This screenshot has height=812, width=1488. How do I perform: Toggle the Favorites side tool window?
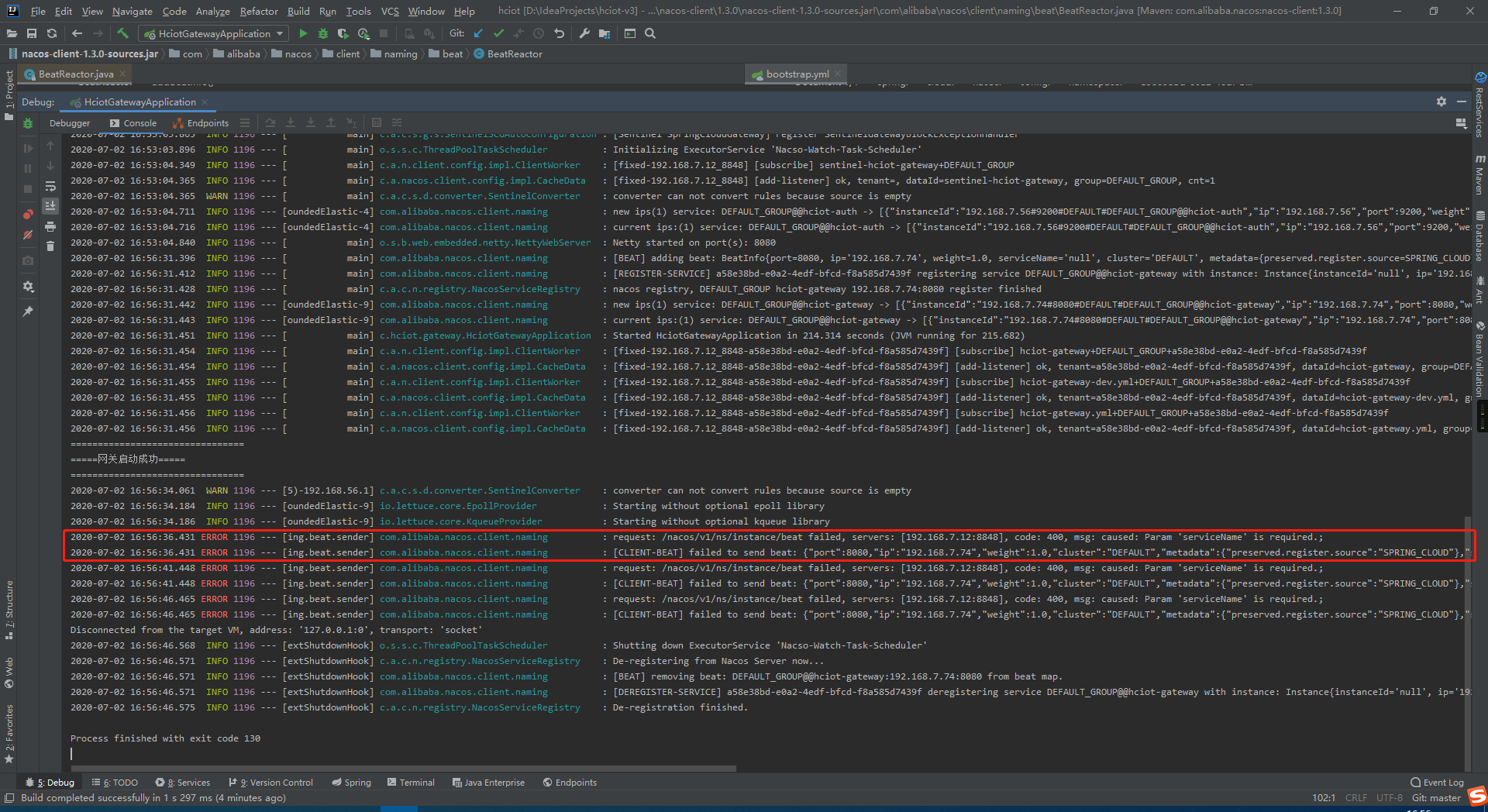pos(9,733)
